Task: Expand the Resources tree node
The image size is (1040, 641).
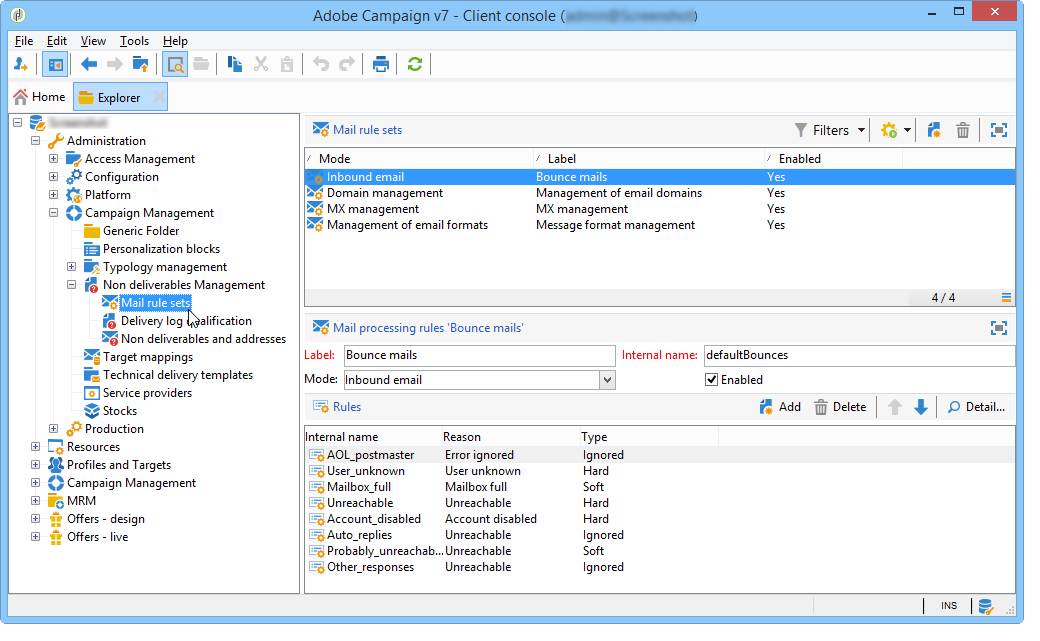Action: (36, 447)
